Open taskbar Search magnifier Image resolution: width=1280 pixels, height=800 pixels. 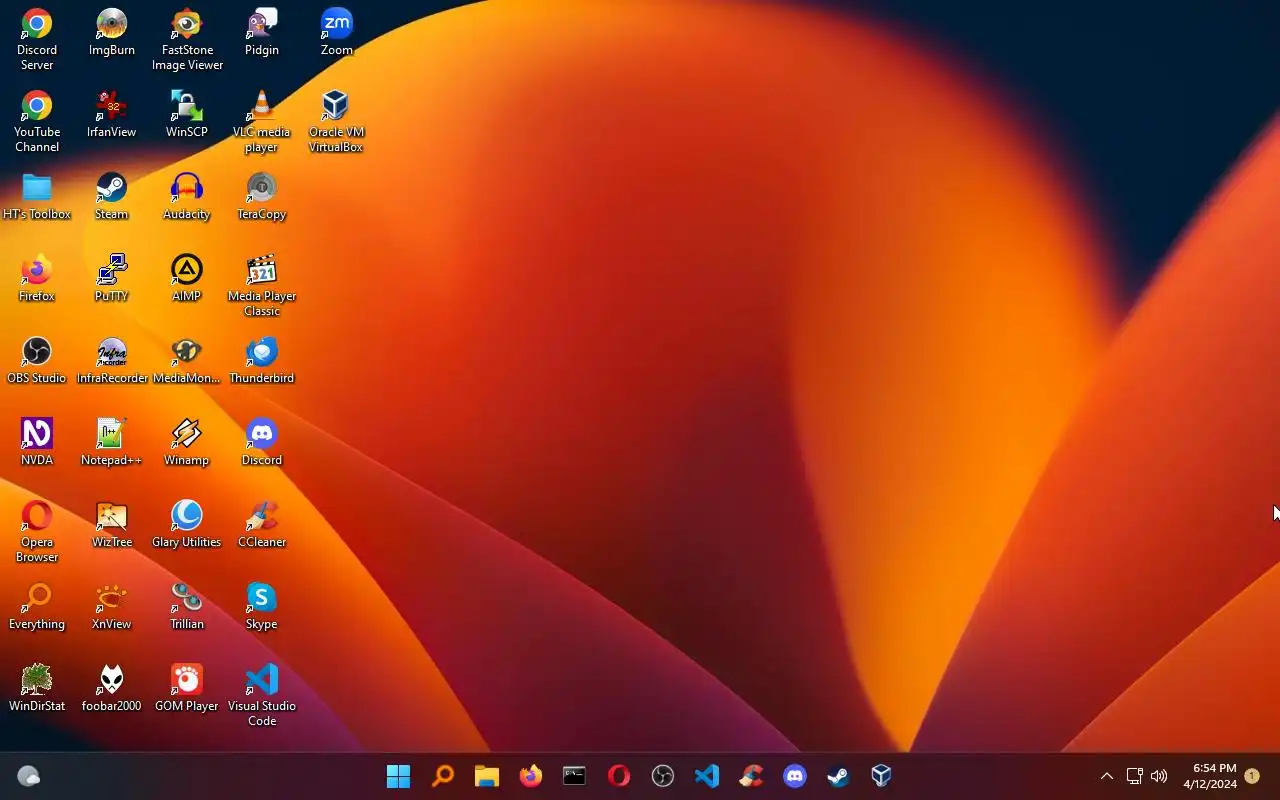click(x=442, y=776)
